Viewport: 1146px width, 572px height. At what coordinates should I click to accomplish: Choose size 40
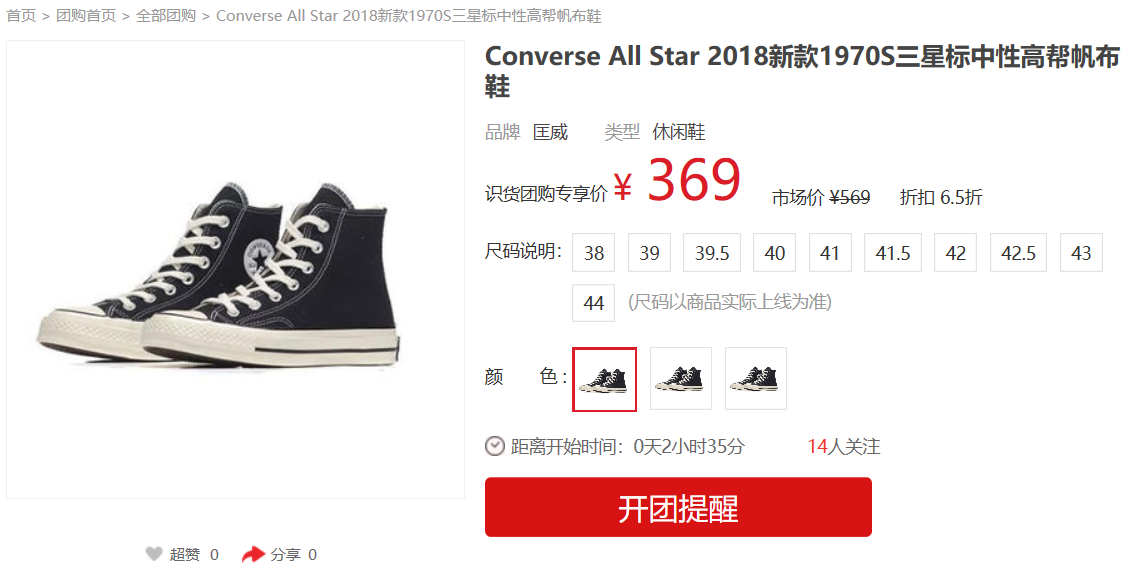774,253
